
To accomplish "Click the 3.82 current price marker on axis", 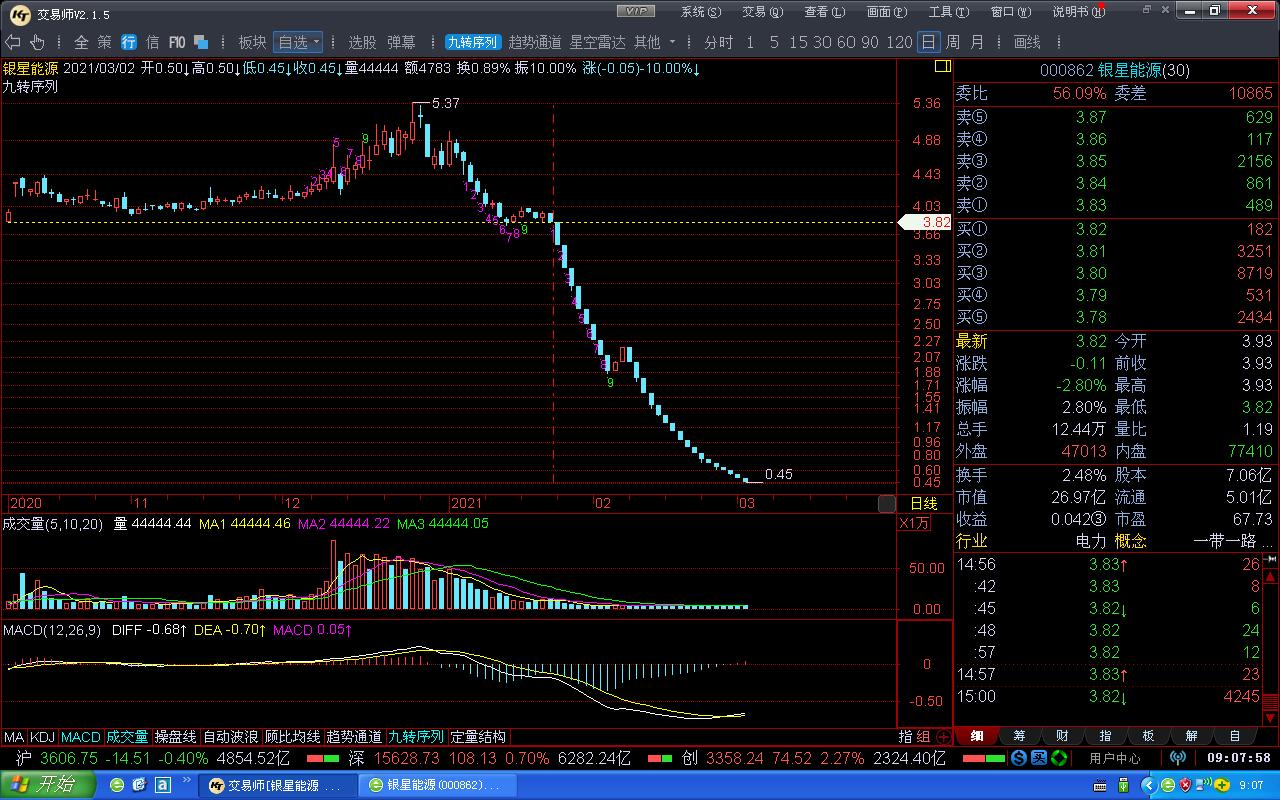I will tap(927, 222).
